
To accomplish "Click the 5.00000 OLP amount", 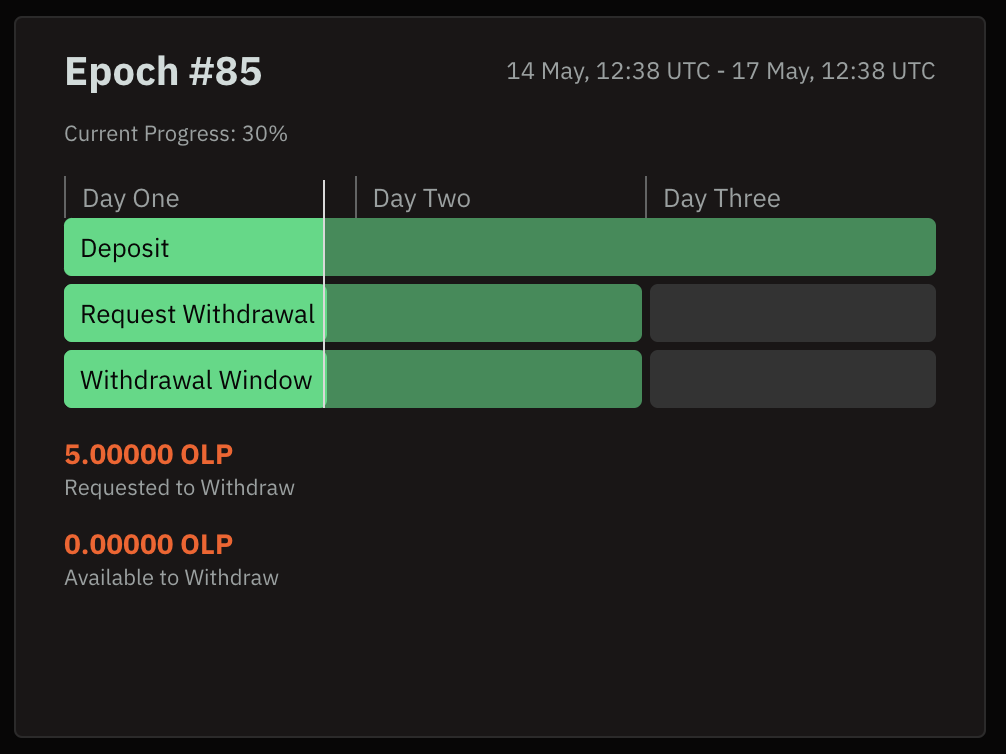I will (149, 454).
